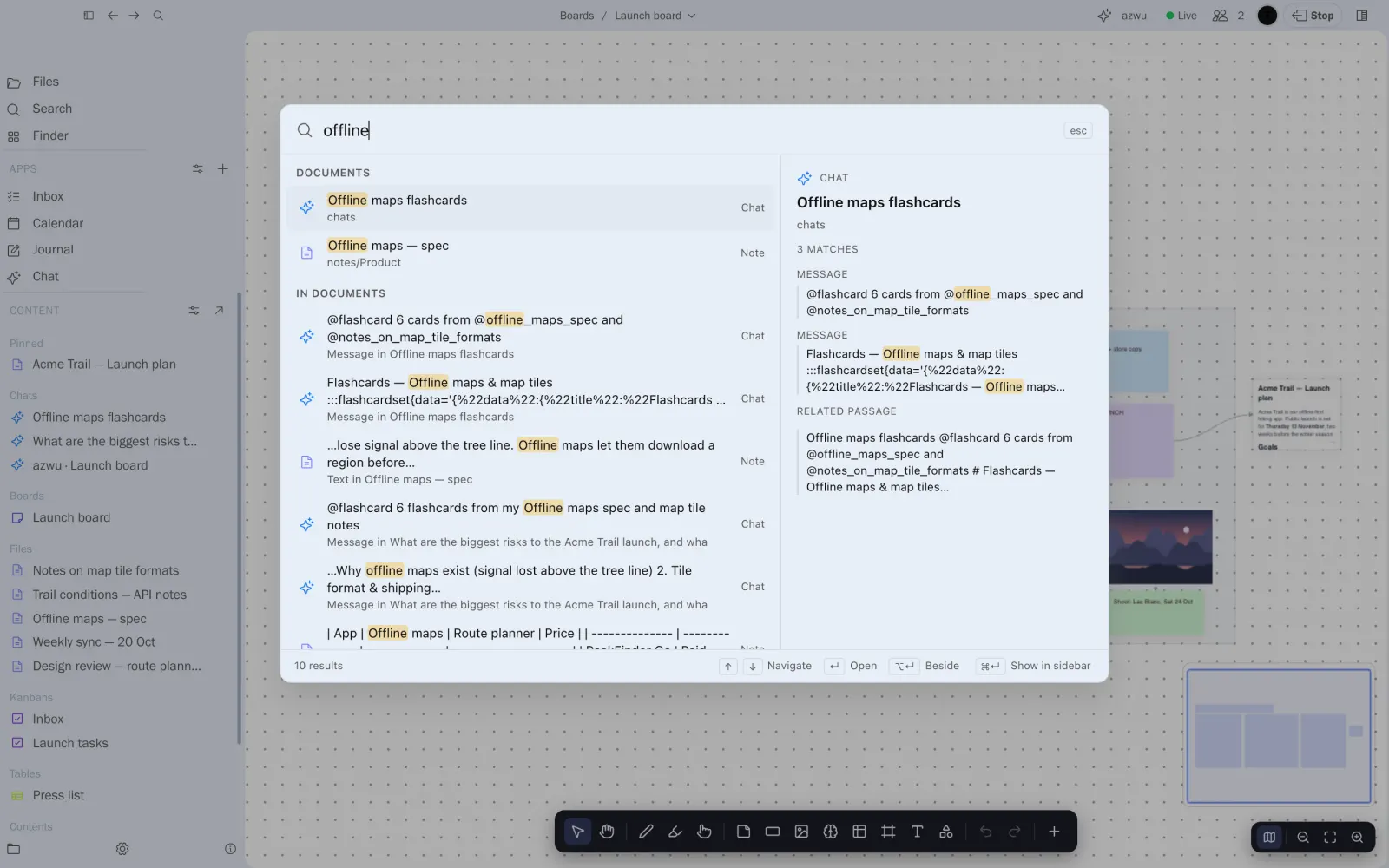Click the back arrow in top bar
1389x868 pixels.
click(112, 16)
